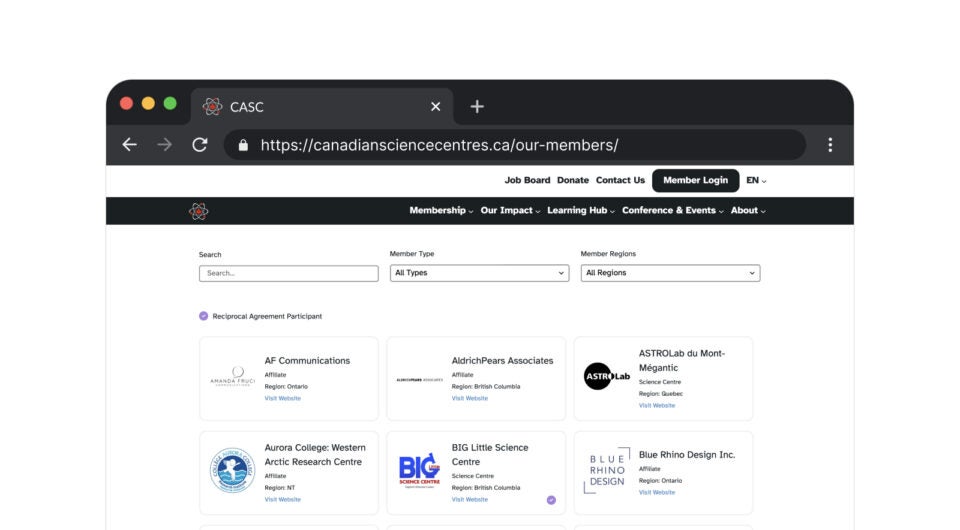Click the padlock site security icon
Screen dimensions: 960x530
pyautogui.click(x=243, y=145)
